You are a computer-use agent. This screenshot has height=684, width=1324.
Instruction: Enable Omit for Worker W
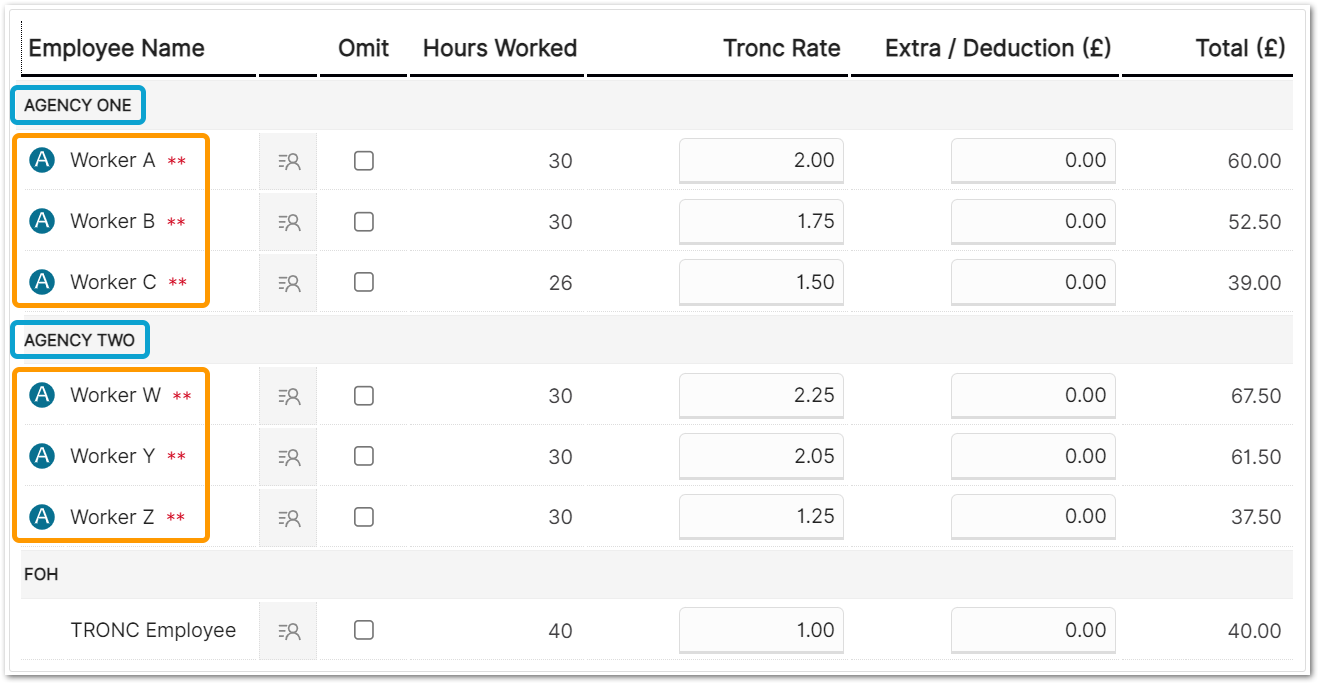pyautogui.click(x=364, y=396)
